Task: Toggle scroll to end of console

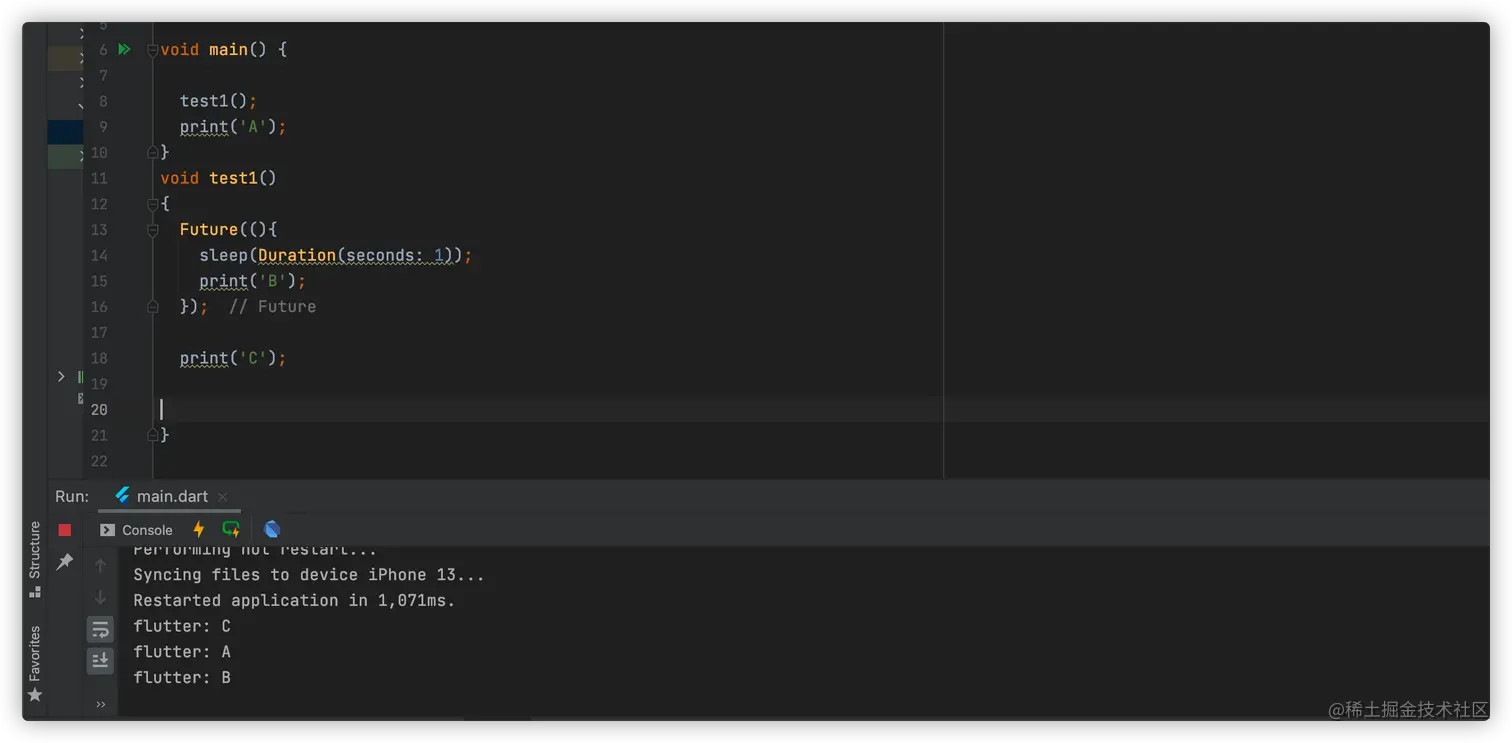Action: [x=100, y=660]
